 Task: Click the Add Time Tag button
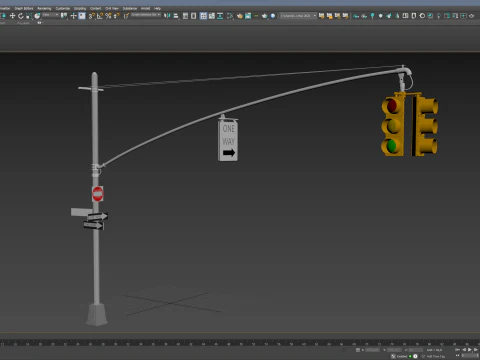tap(435, 356)
